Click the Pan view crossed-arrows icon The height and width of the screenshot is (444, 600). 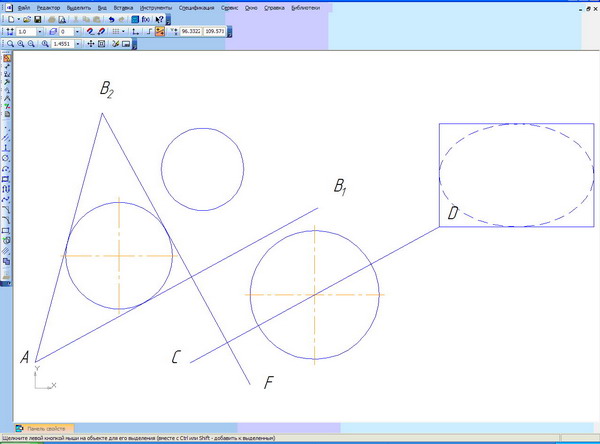click(90, 45)
